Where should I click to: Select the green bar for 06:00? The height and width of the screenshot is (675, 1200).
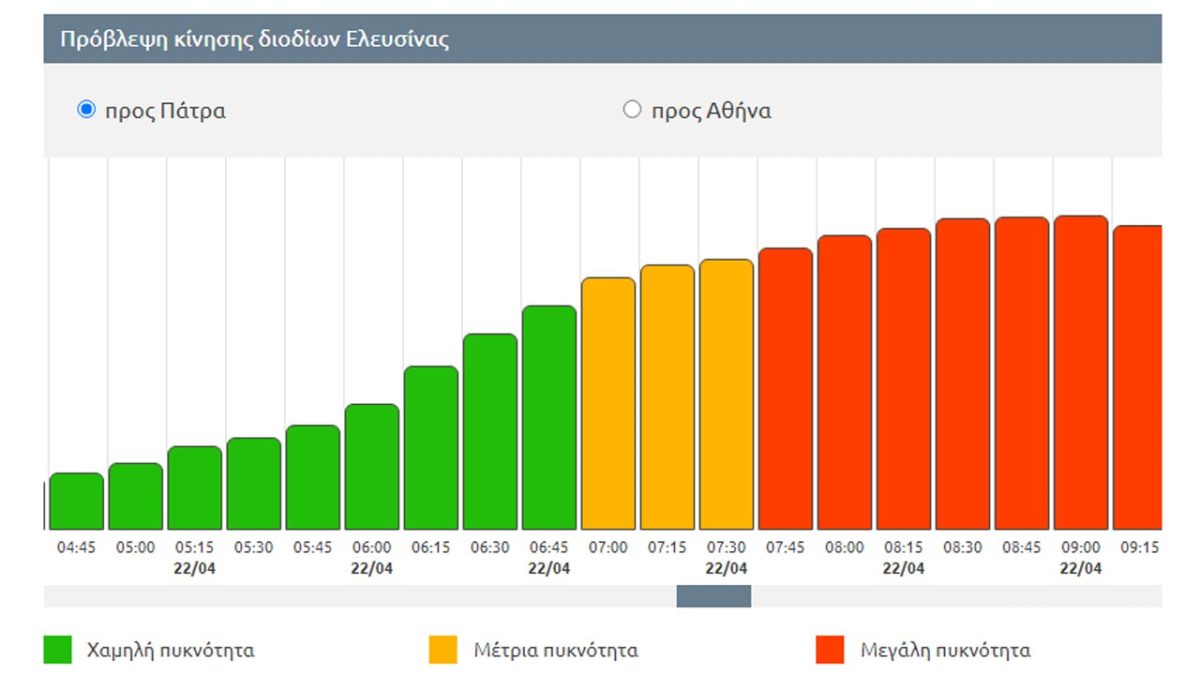click(372, 467)
